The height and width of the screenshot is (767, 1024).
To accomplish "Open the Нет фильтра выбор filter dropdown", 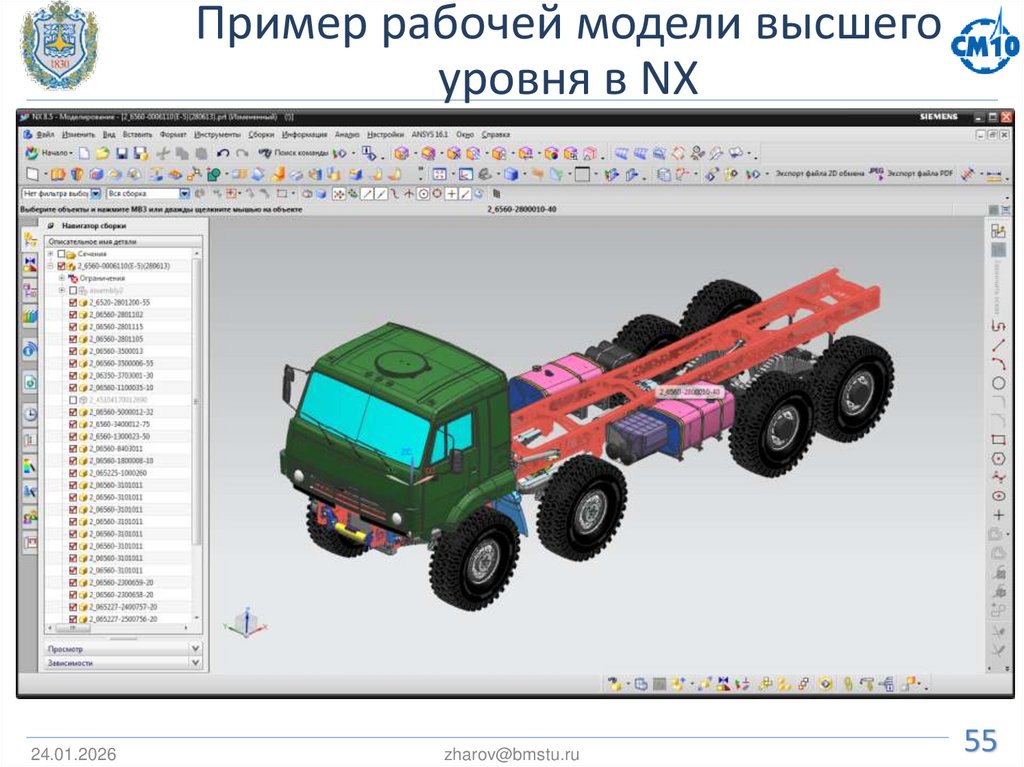I will pyautogui.click(x=96, y=192).
